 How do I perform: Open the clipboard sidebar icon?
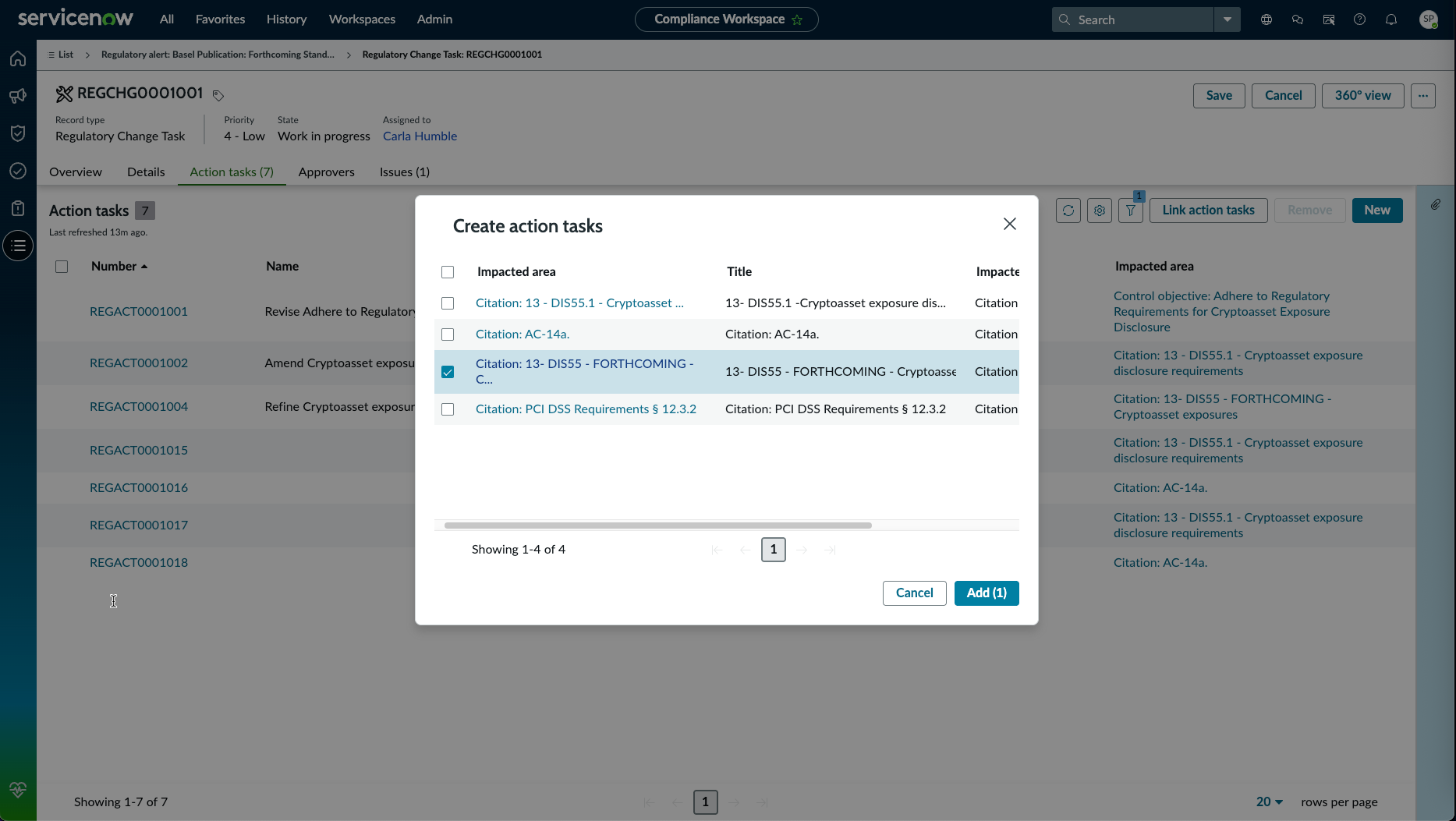pos(18,208)
